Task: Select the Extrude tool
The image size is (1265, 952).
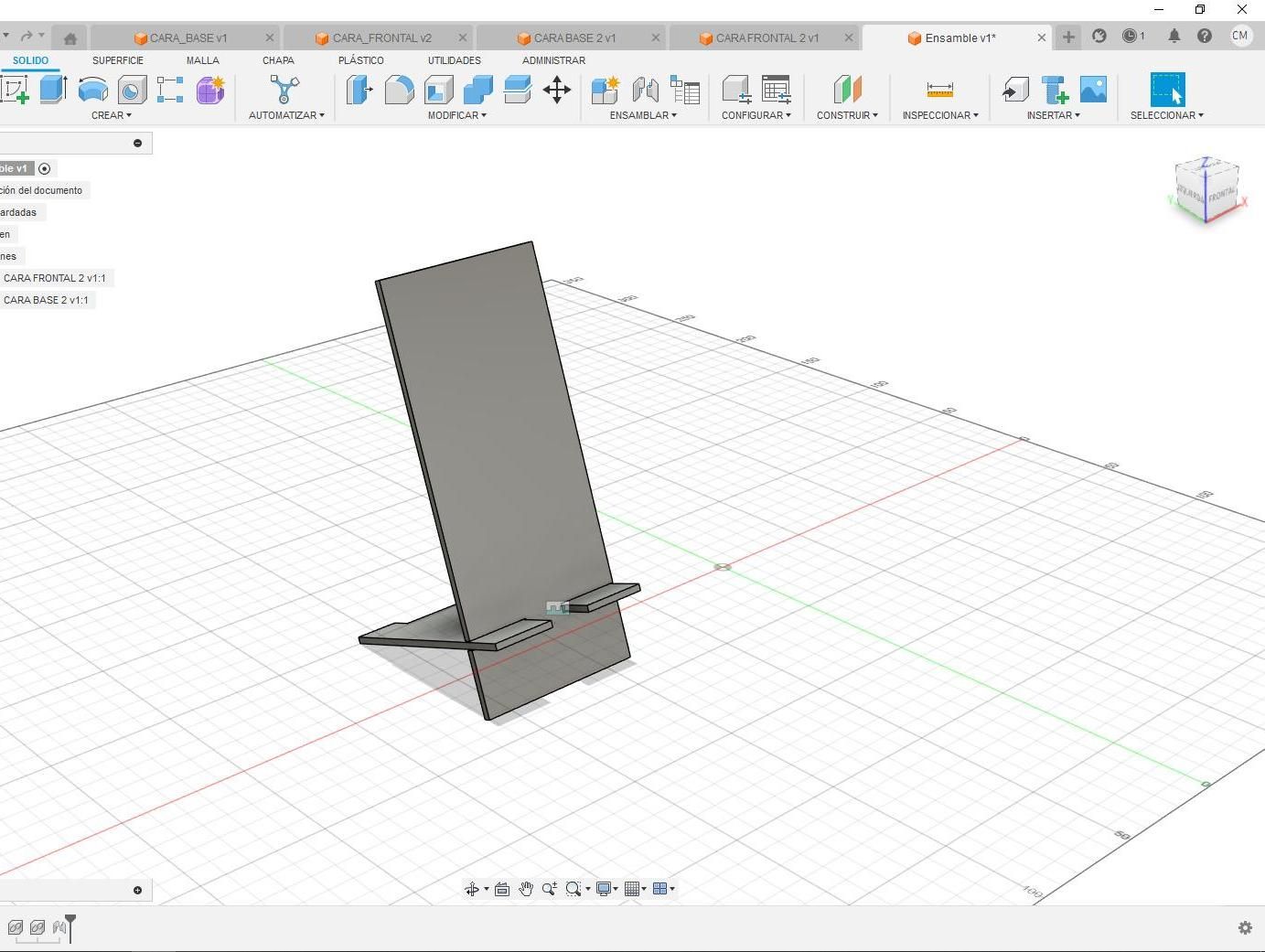Action: (x=53, y=90)
